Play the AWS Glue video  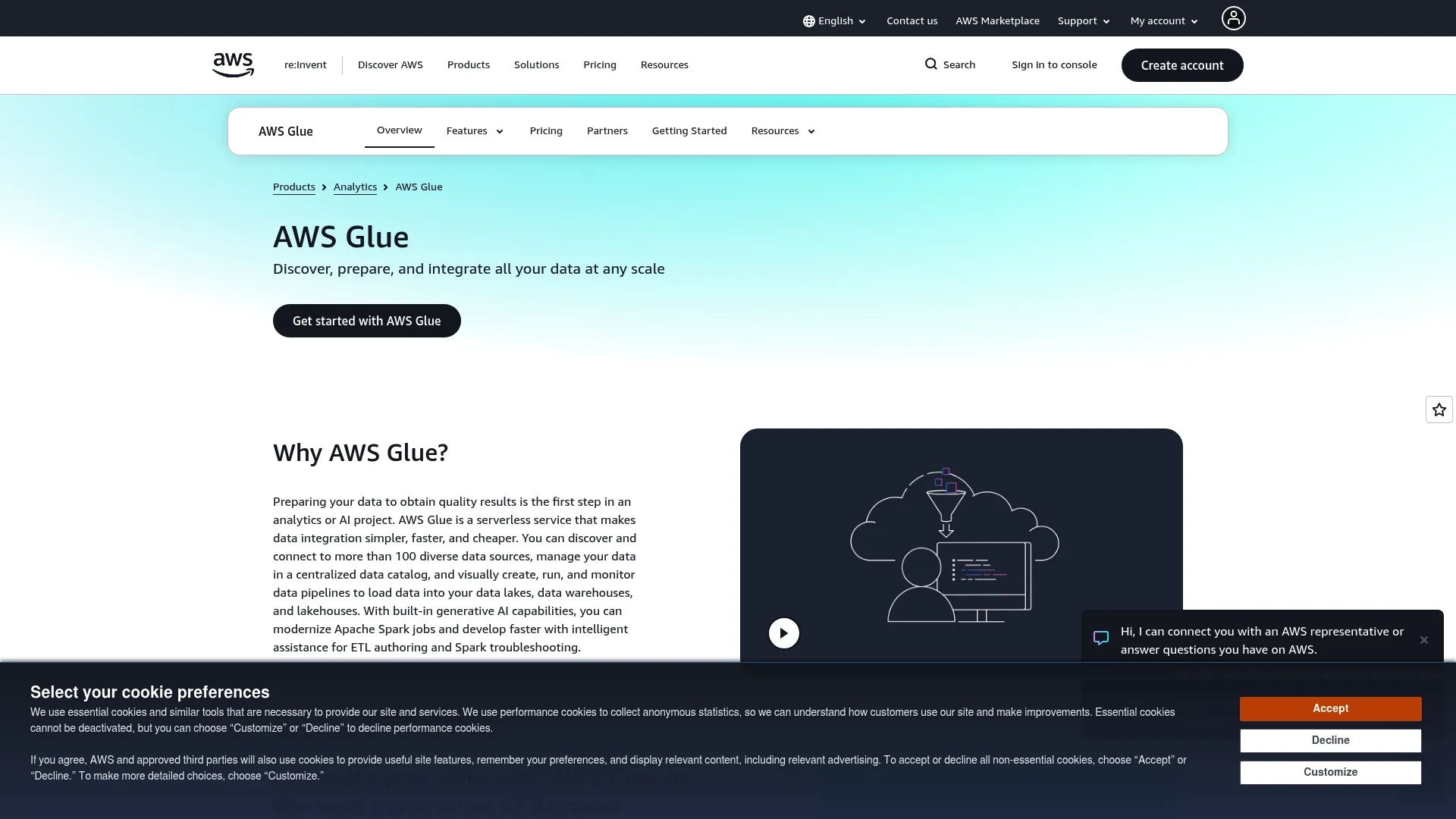click(x=784, y=633)
